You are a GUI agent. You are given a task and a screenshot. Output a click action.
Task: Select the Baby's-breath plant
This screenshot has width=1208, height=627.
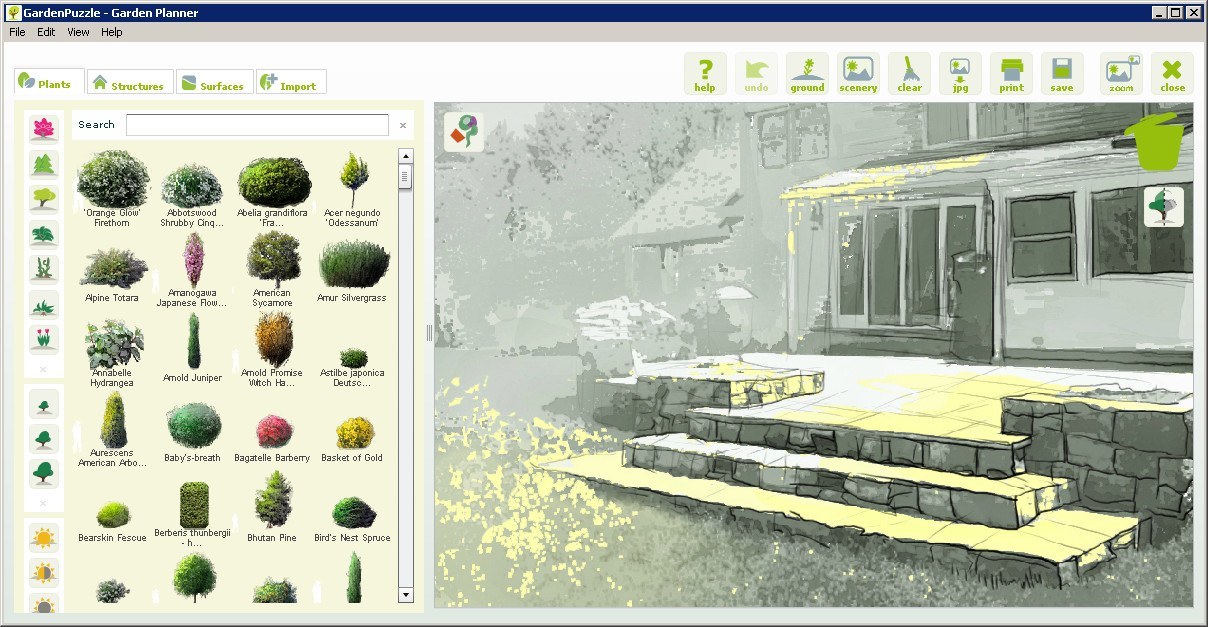coord(192,433)
